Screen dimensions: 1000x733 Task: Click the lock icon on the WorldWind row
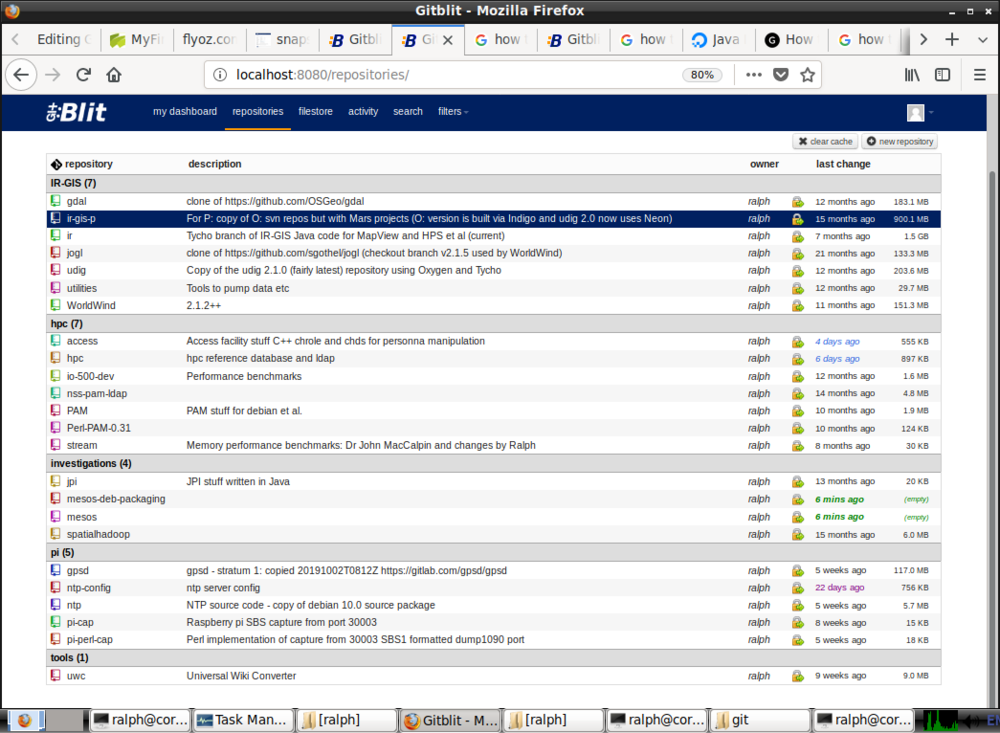pos(797,306)
